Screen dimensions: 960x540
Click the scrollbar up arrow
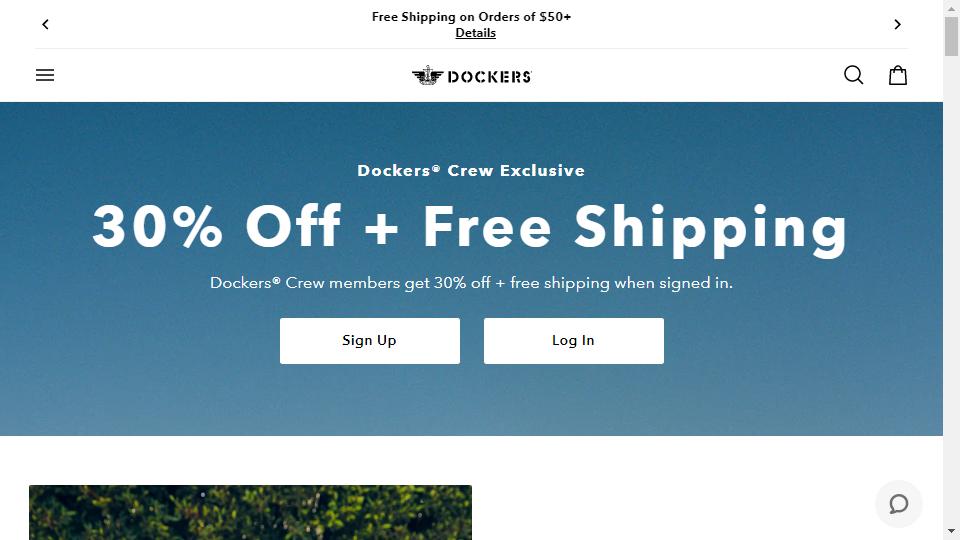pos(951,7)
